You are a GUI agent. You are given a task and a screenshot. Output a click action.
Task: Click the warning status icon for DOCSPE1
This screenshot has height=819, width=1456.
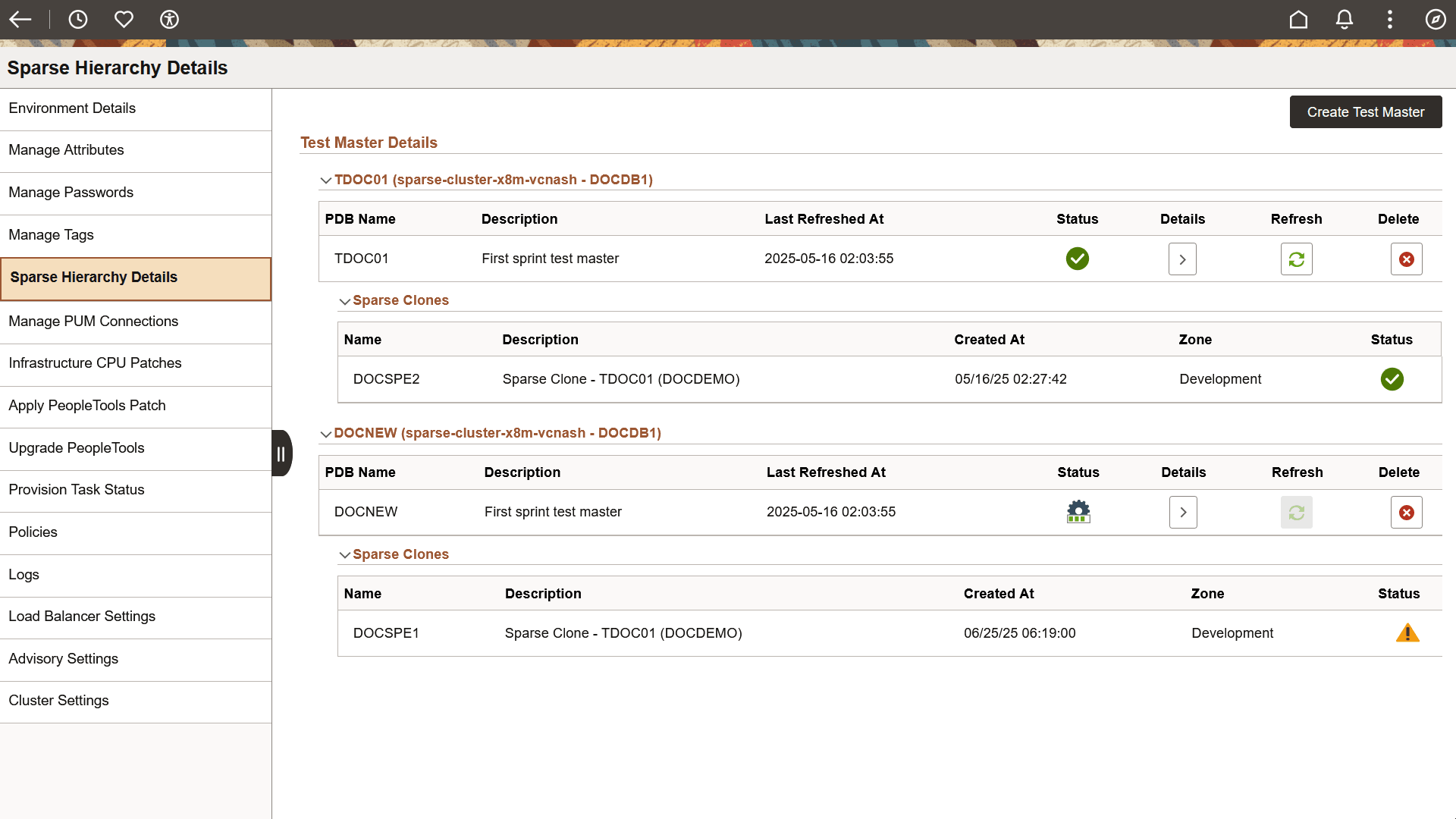tap(1407, 632)
